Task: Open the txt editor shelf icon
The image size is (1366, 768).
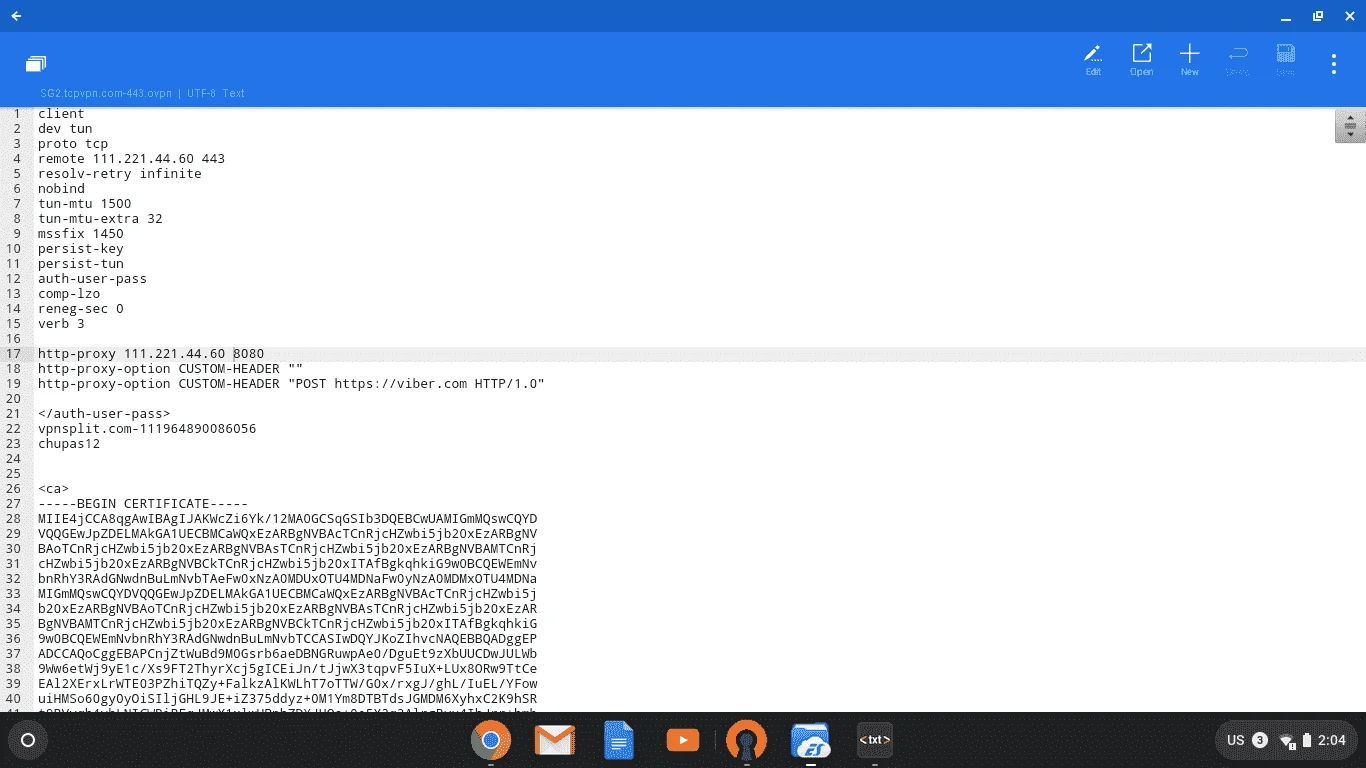Action: click(875, 741)
